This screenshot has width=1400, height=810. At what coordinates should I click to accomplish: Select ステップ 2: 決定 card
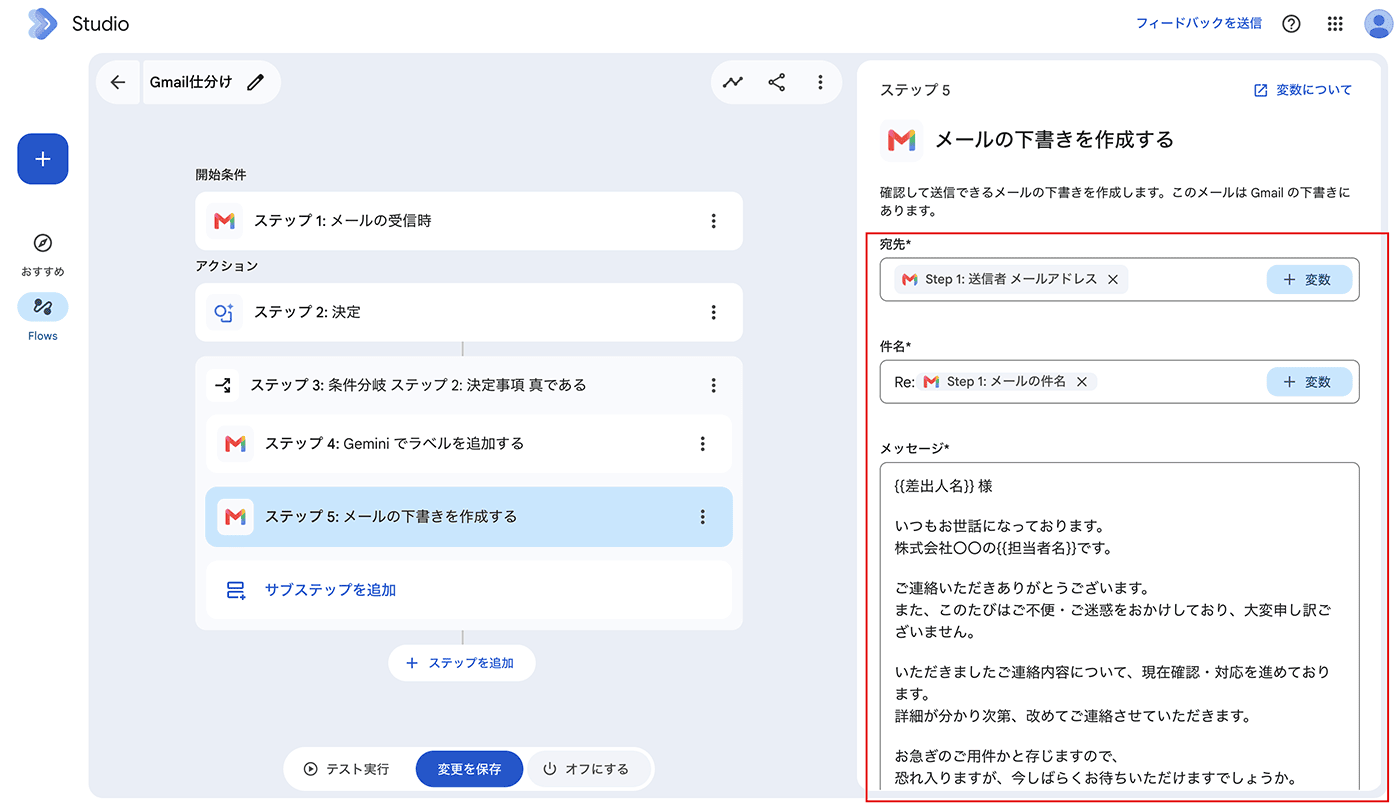point(469,312)
